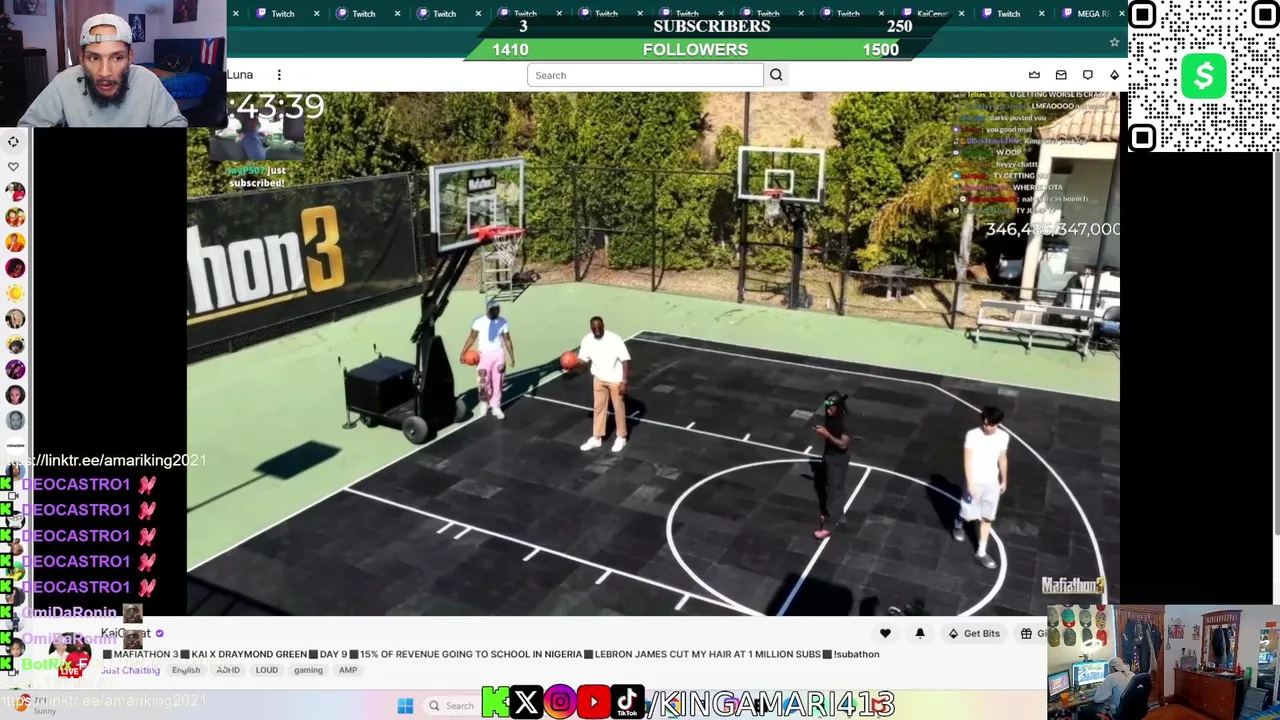This screenshot has width=1280, height=720.
Task: Open the Luna link in Twitch header
Action: [x=240, y=75]
